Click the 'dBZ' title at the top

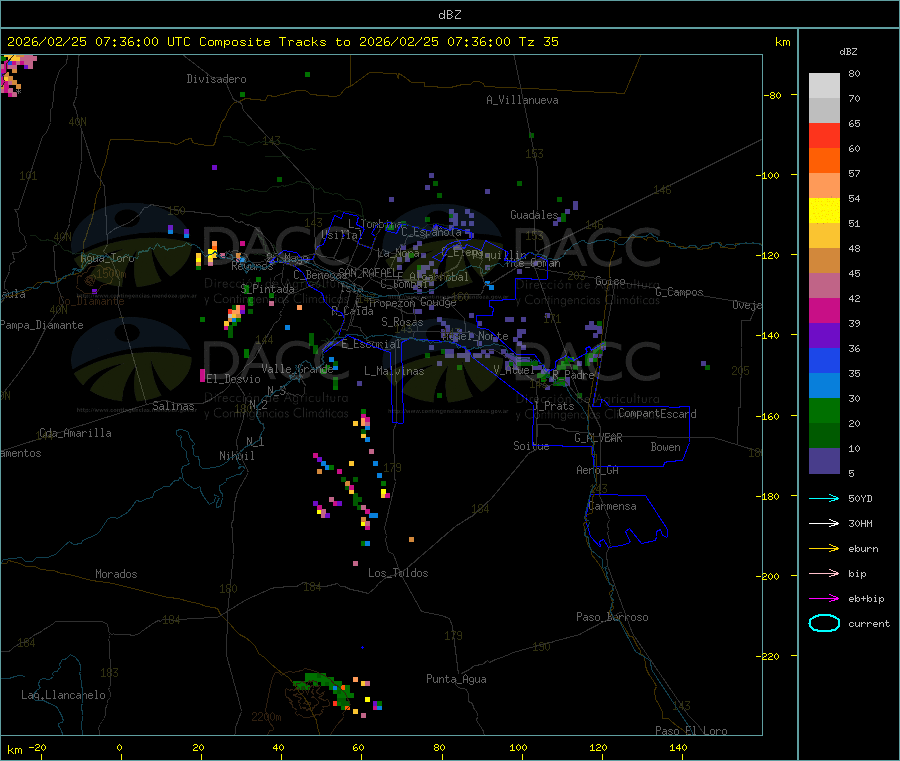(449, 15)
